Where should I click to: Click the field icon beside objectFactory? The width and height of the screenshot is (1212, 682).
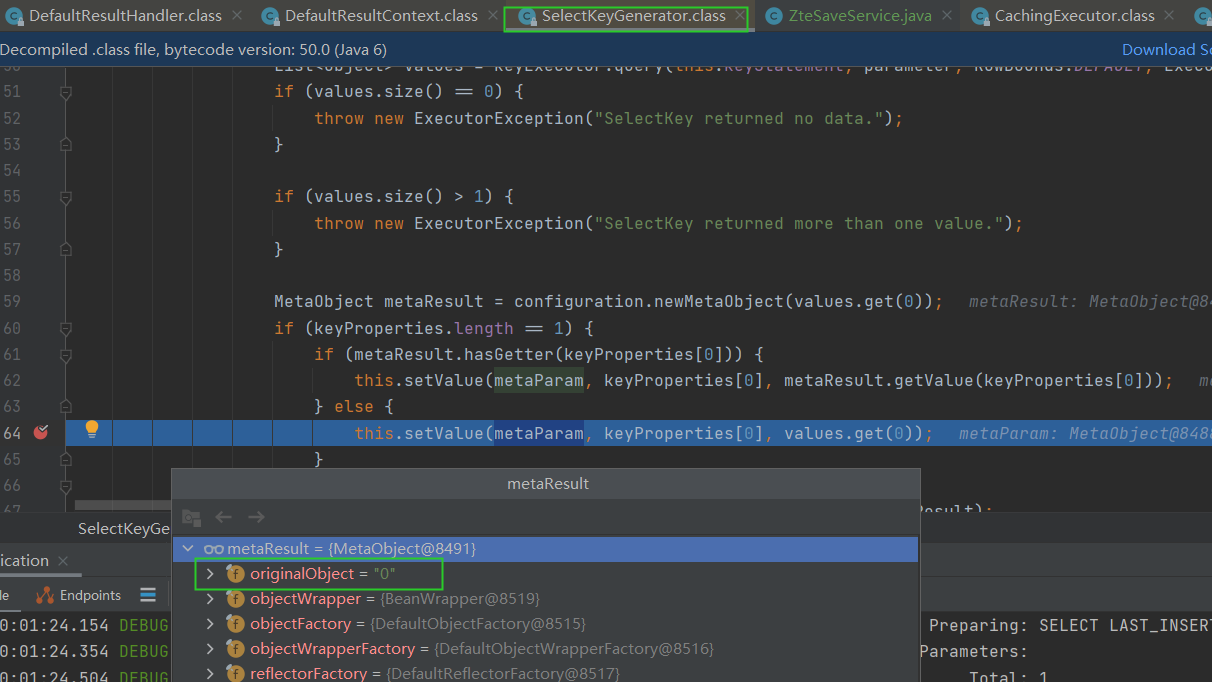235,624
